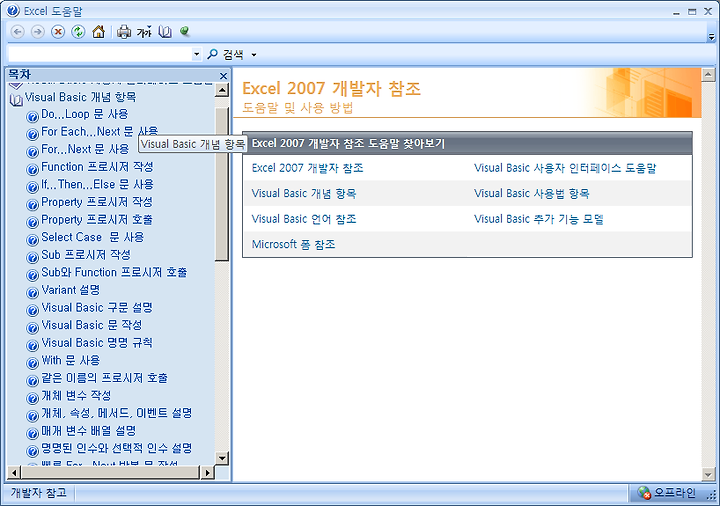Print the help topic
The width and height of the screenshot is (720, 506).
[124, 32]
